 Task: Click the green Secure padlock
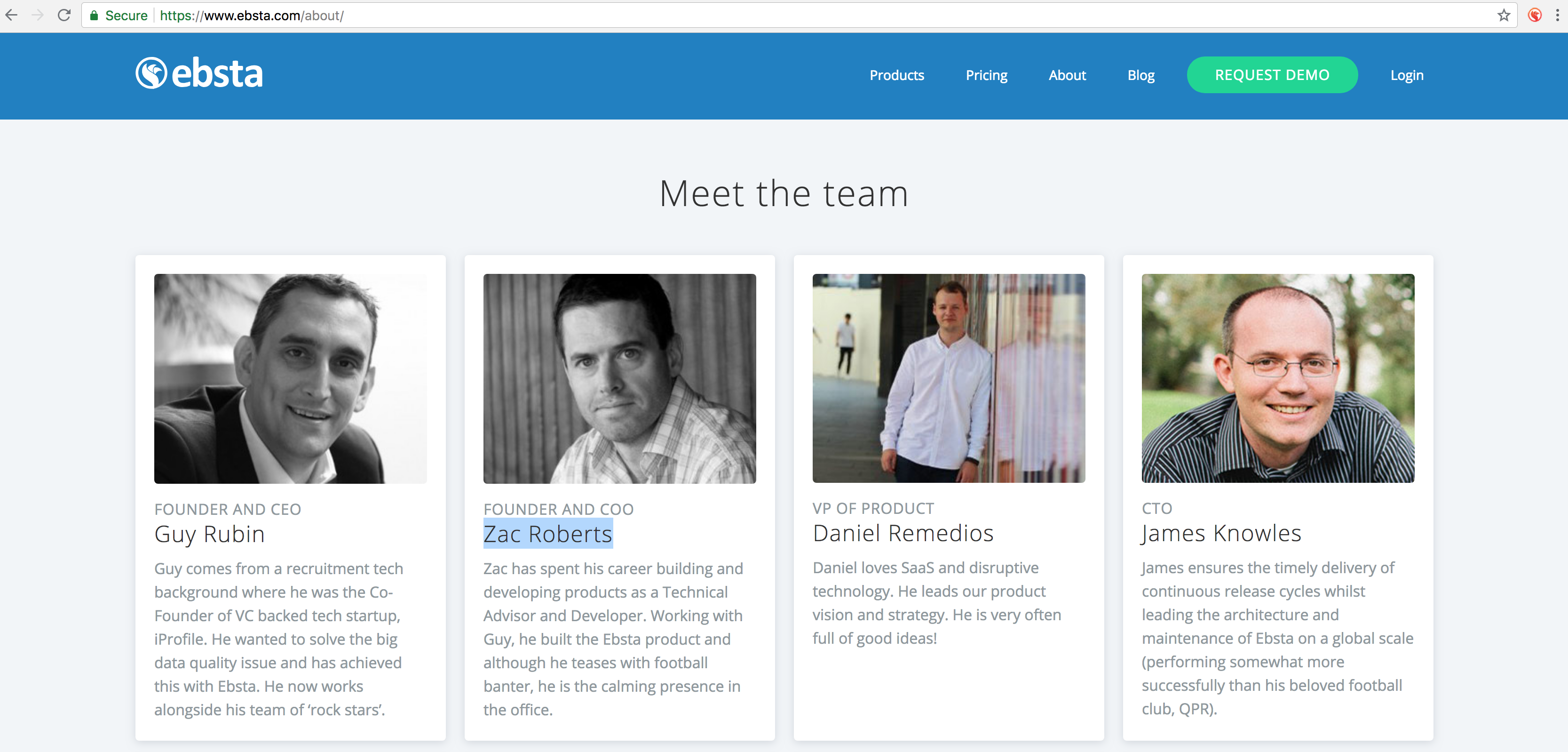94,15
